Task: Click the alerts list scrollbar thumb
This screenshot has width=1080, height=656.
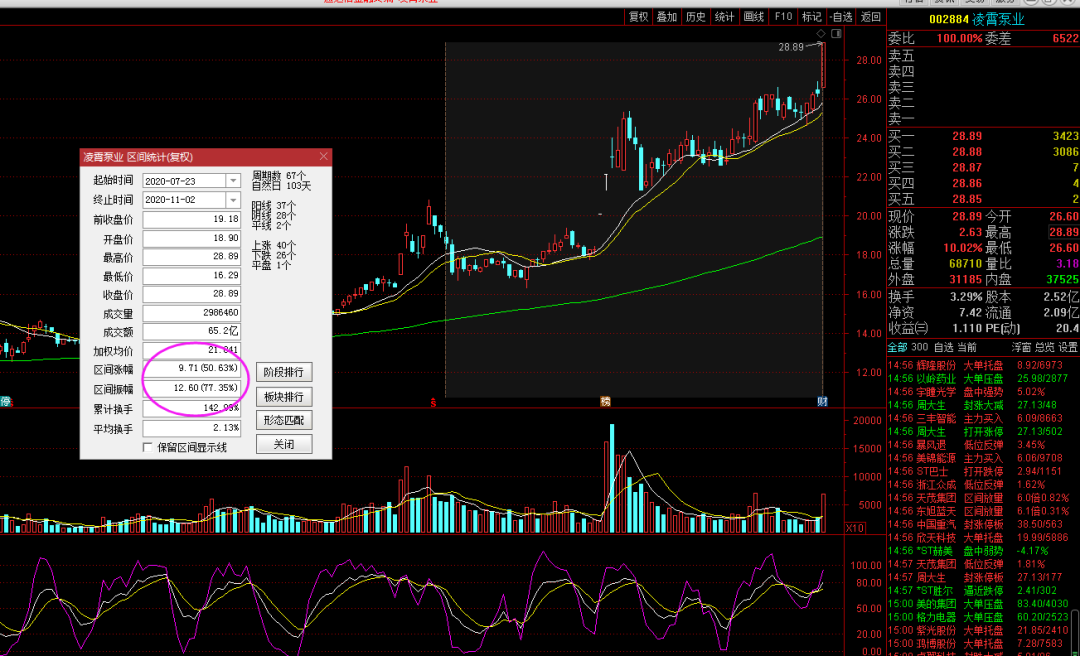Action: click(1074, 631)
